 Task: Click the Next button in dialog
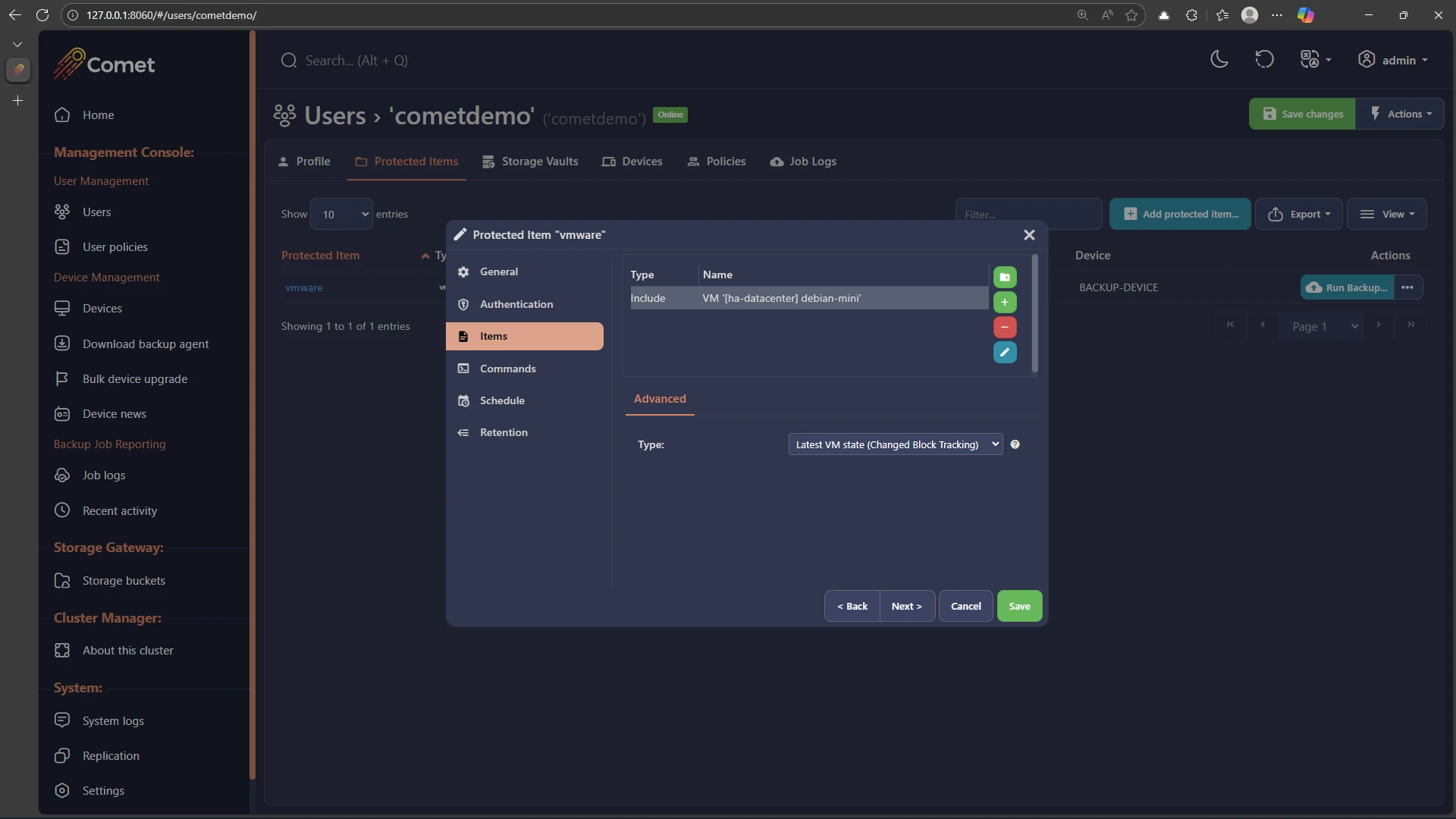click(907, 606)
